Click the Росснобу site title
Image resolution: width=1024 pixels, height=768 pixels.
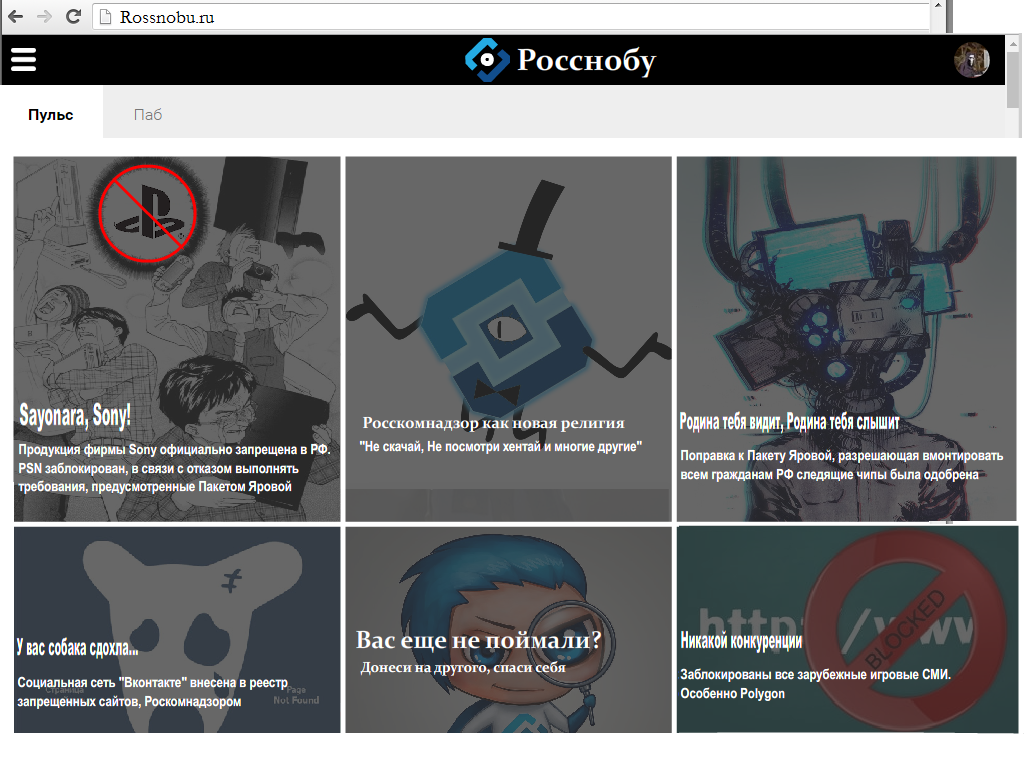tap(586, 61)
